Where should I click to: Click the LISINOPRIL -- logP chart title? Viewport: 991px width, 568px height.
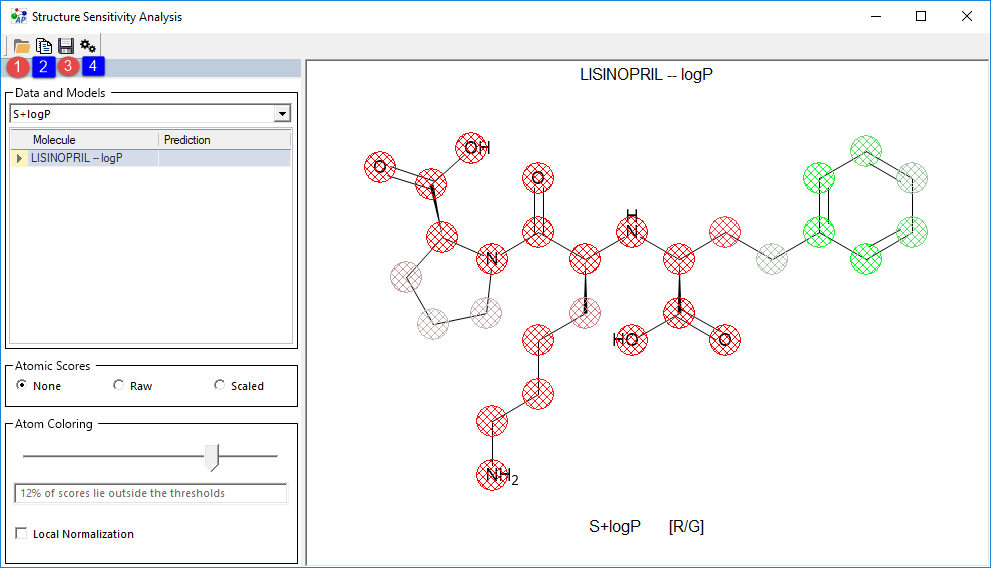pyautogui.click(x=646, y=75)
